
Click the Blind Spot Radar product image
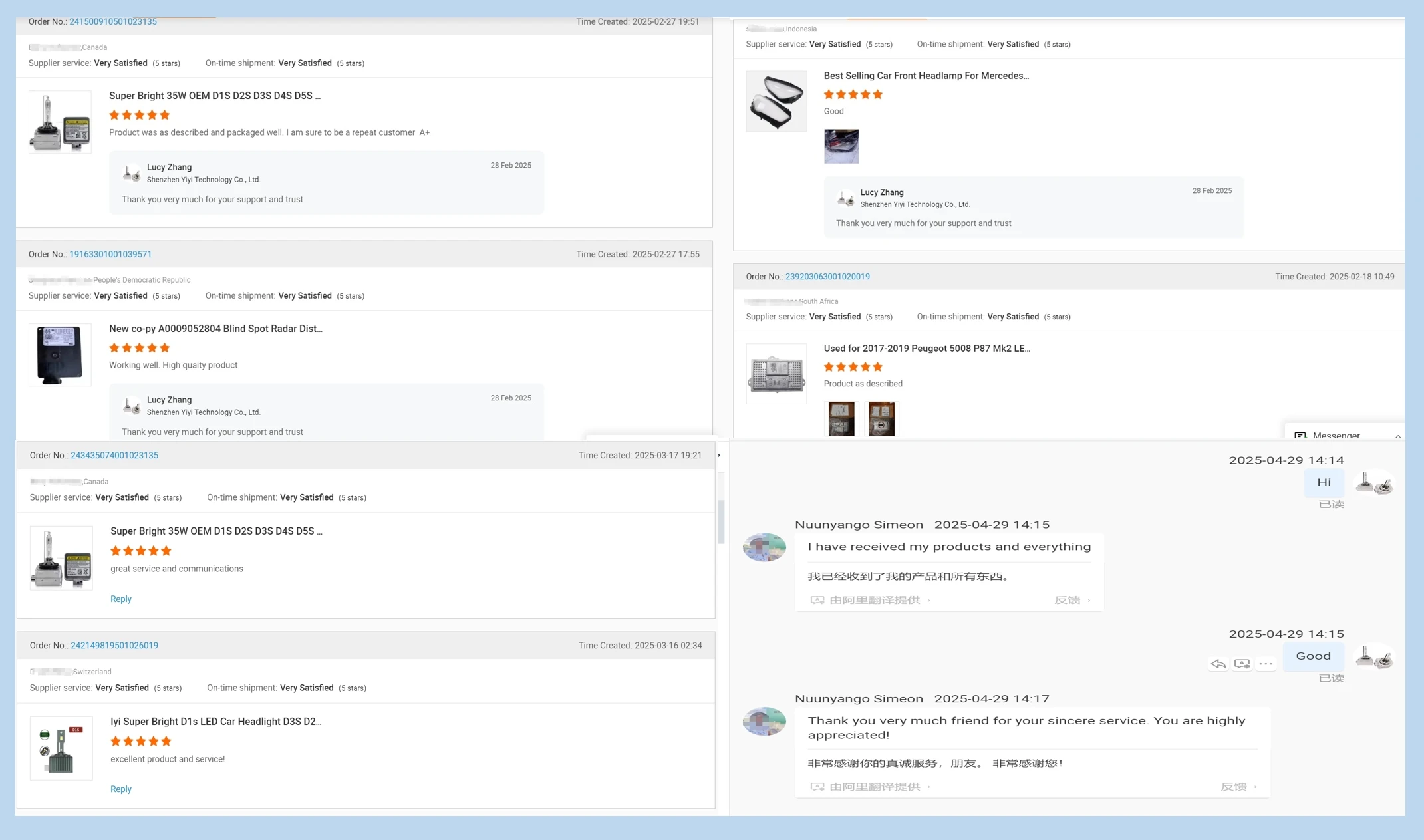pyautogui.click(x=60, y=354)
